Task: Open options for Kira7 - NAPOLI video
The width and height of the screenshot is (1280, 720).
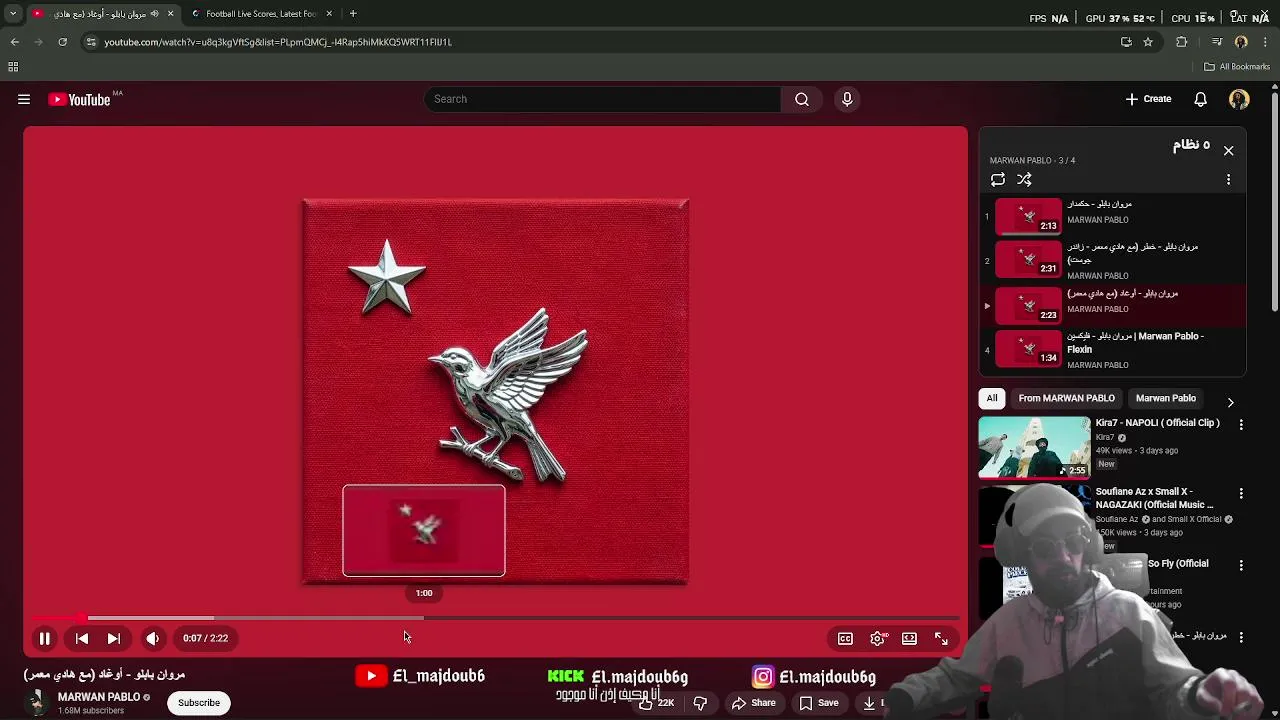Action: (1241, 425)
